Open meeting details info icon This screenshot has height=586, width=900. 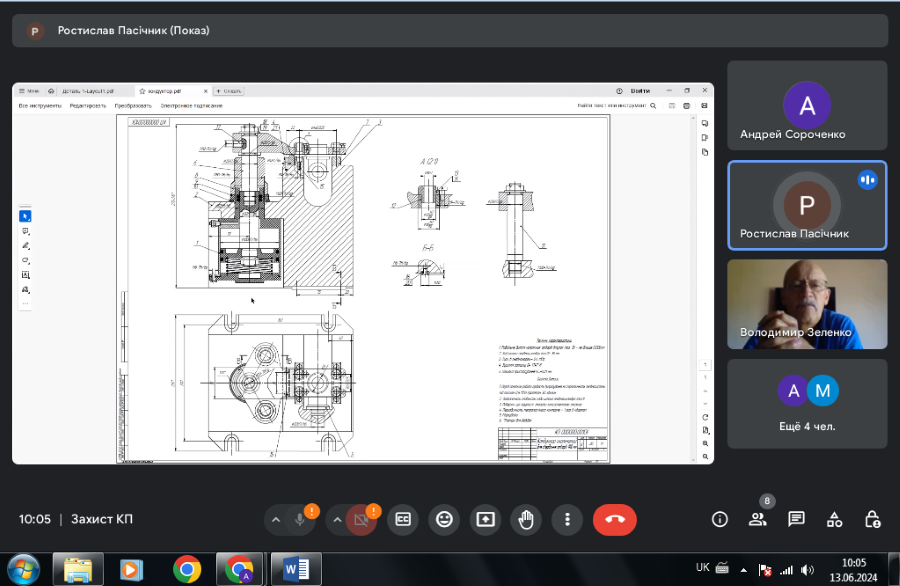[719, 519]
